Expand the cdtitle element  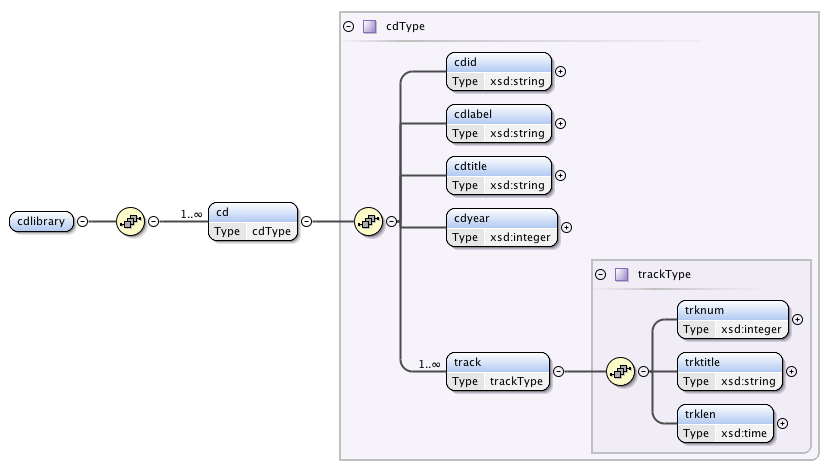(560, 175)
